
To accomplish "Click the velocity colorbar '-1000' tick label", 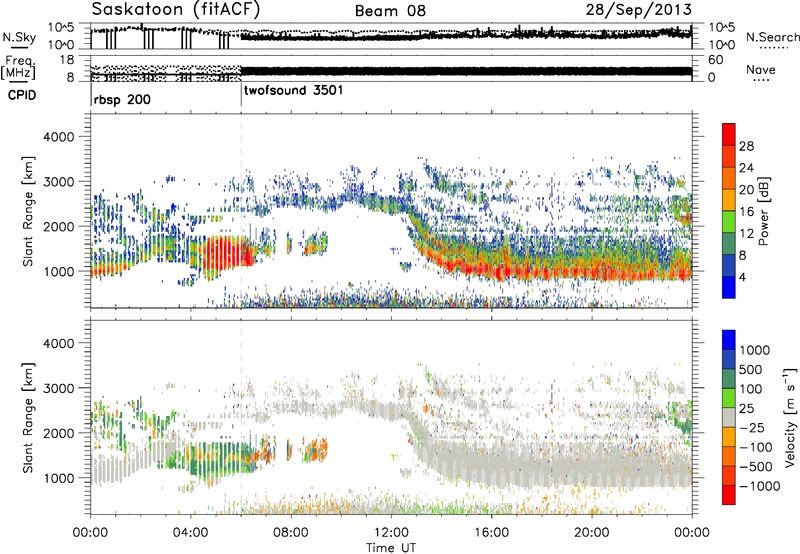I will (x=760, y=486).
